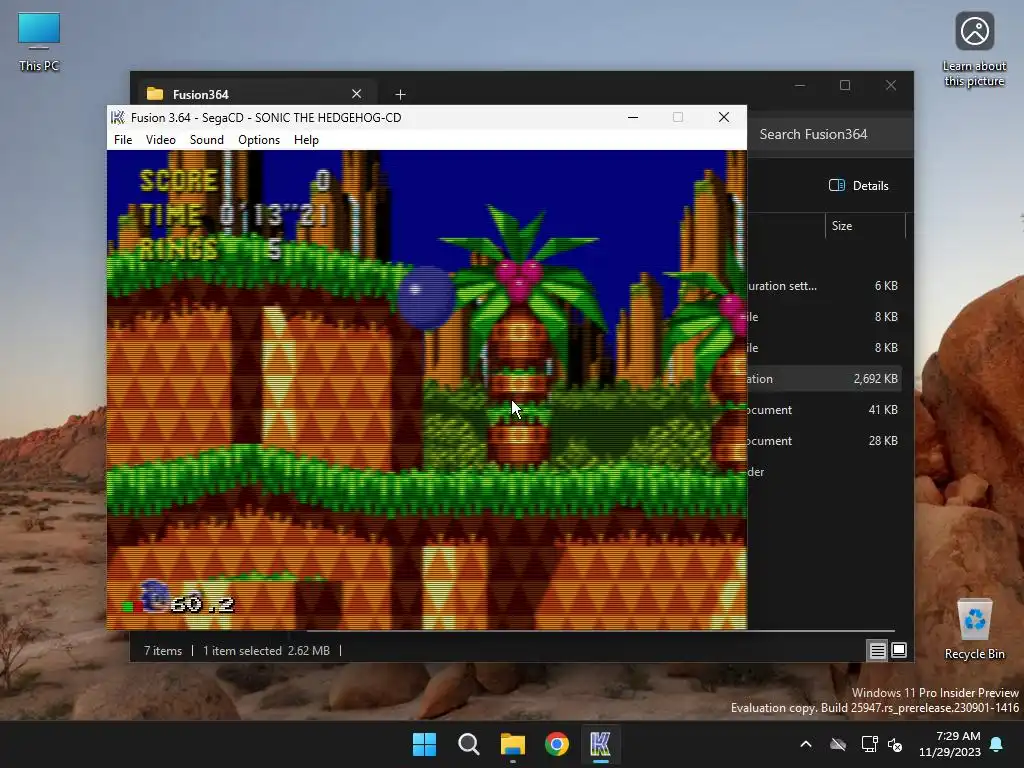1024x768 pixels.
Task: Open the Help menu in Fusion
Action: coord(306,140)
